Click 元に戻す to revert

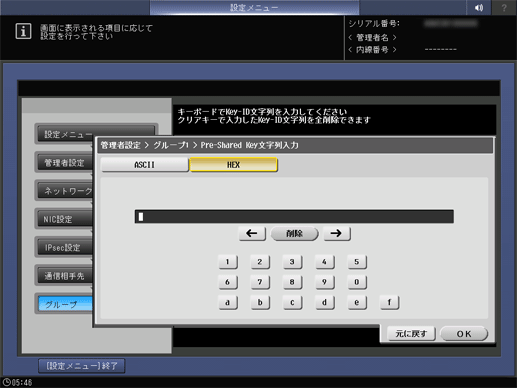pyautogui.click(x=411, y=334)
